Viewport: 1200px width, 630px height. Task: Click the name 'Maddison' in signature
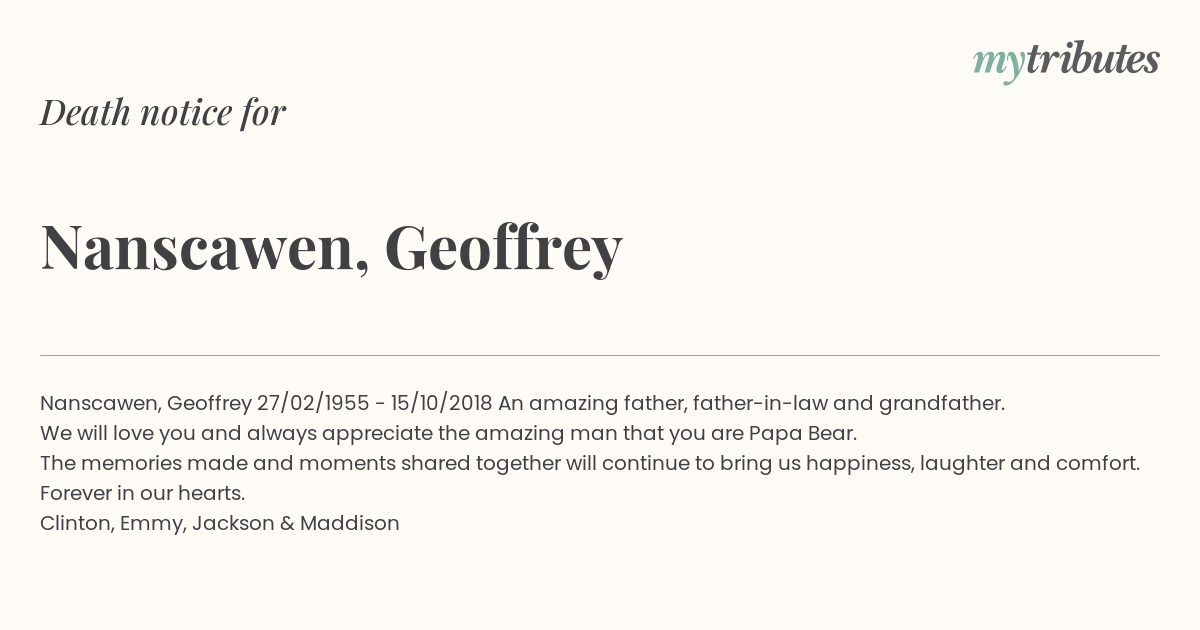point(350,523)
